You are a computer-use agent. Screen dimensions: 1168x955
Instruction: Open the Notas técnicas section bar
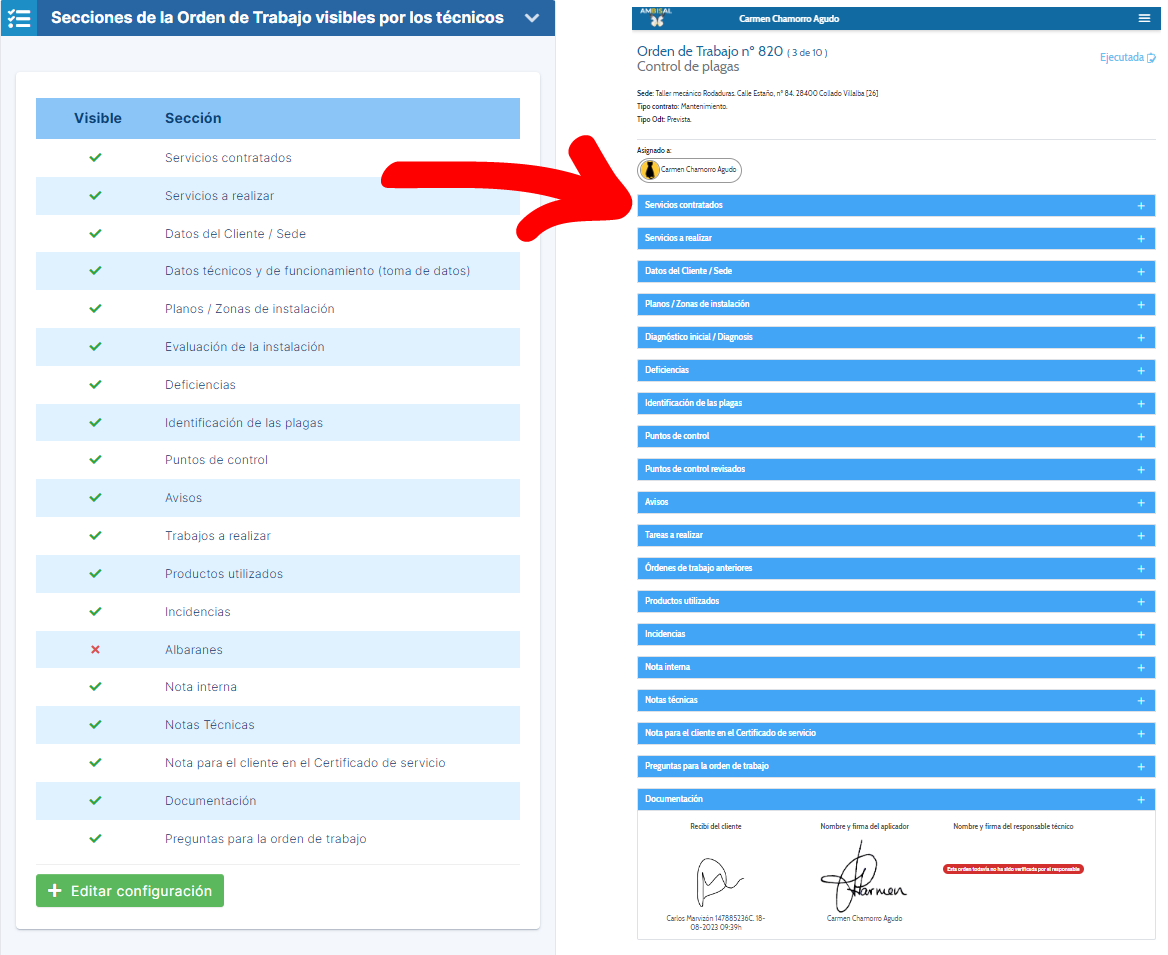(895, 700)
